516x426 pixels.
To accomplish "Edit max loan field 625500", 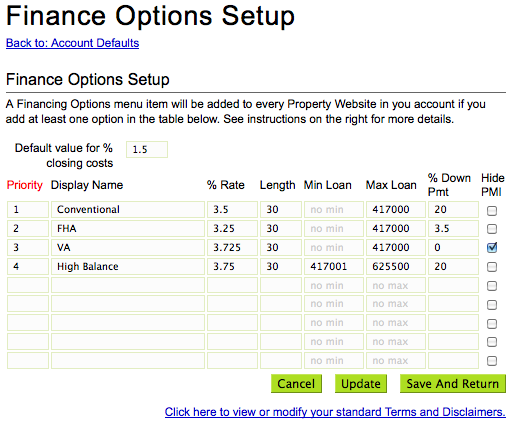I will [396, 267].
